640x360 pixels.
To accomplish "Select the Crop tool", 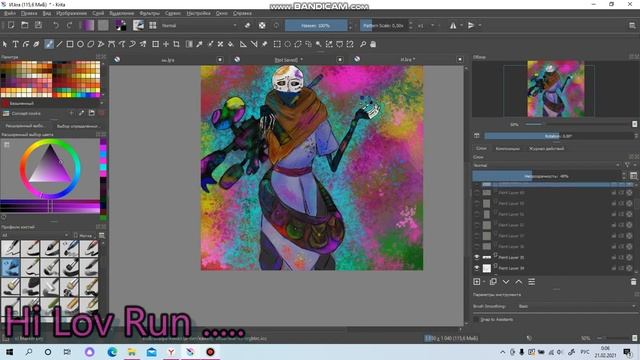I will (176, 44).
